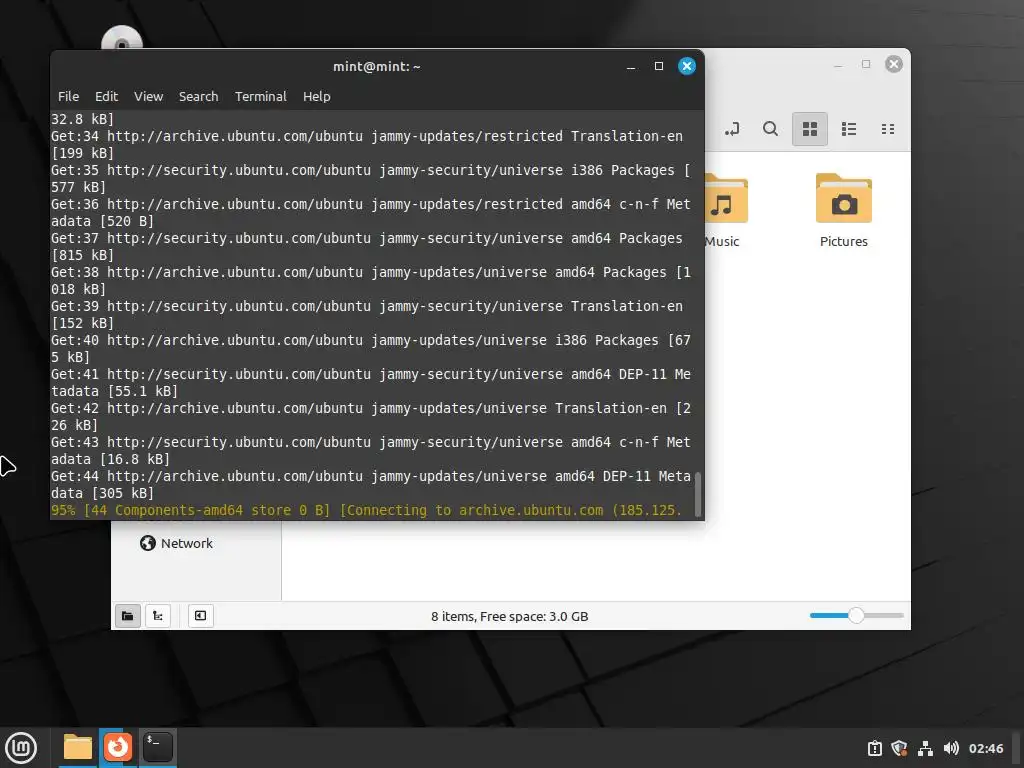Open the network connection tray icon
The width and height of the screenshot is (1024, 768).
925,748
